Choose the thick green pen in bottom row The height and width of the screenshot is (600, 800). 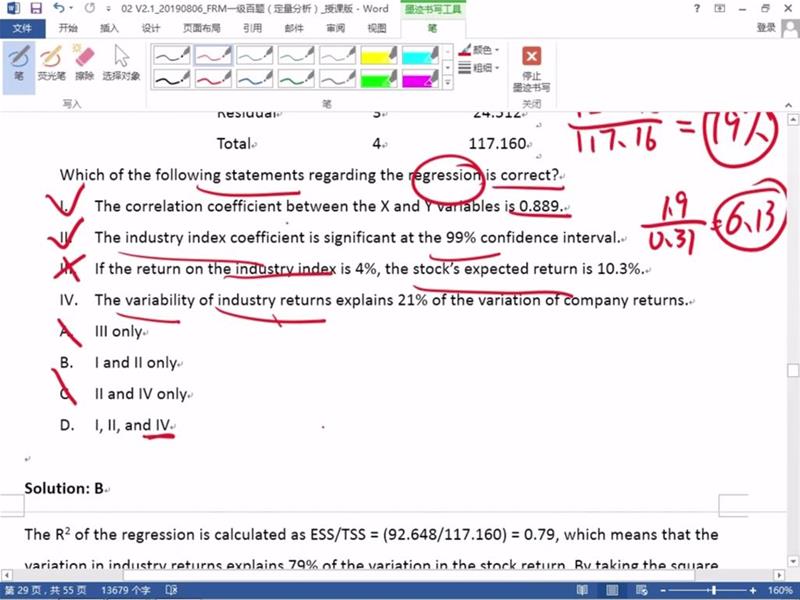click(x=296, y=79)
